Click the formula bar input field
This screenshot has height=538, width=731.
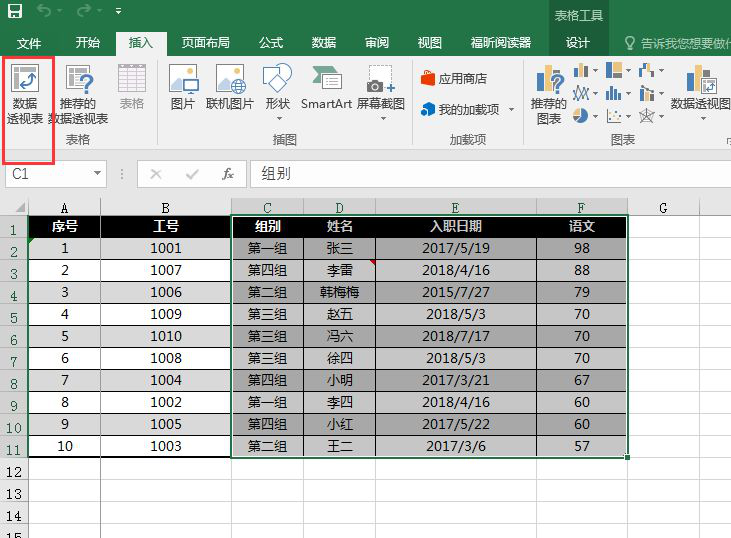click(480, 174)
